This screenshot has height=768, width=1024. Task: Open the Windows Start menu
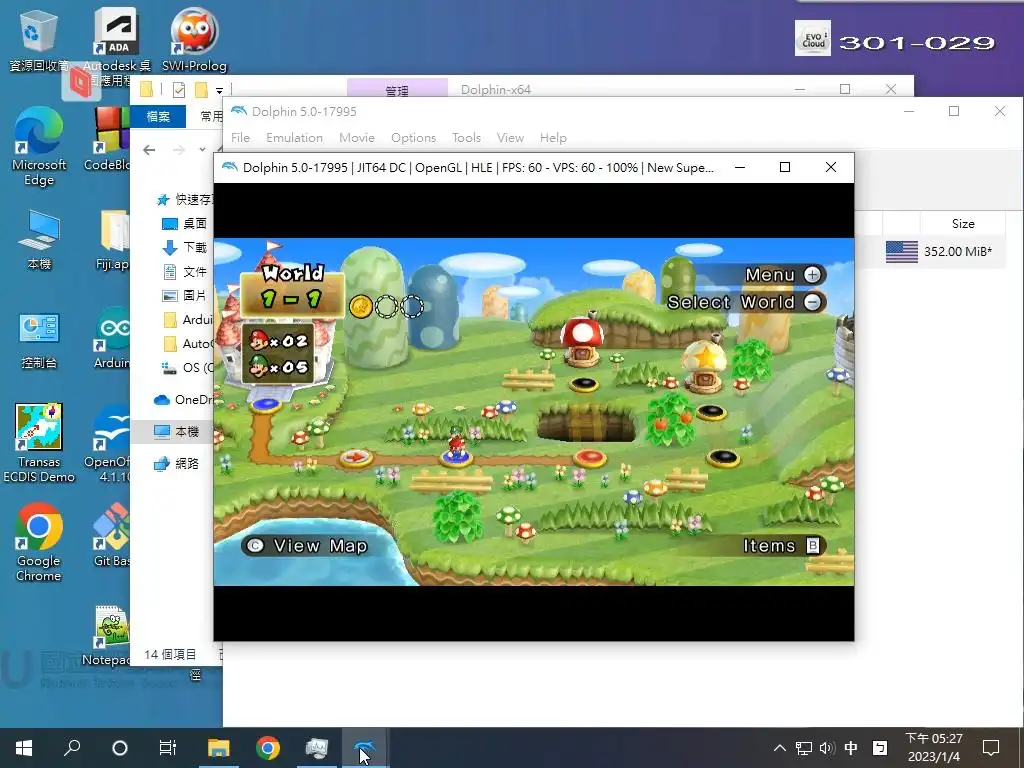(x=24, y=747)
